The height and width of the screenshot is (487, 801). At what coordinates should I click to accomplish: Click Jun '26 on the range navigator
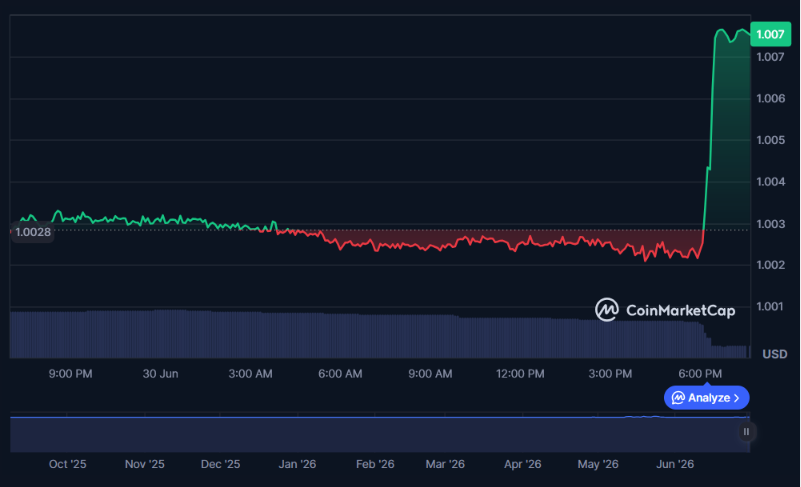point(675,464)
